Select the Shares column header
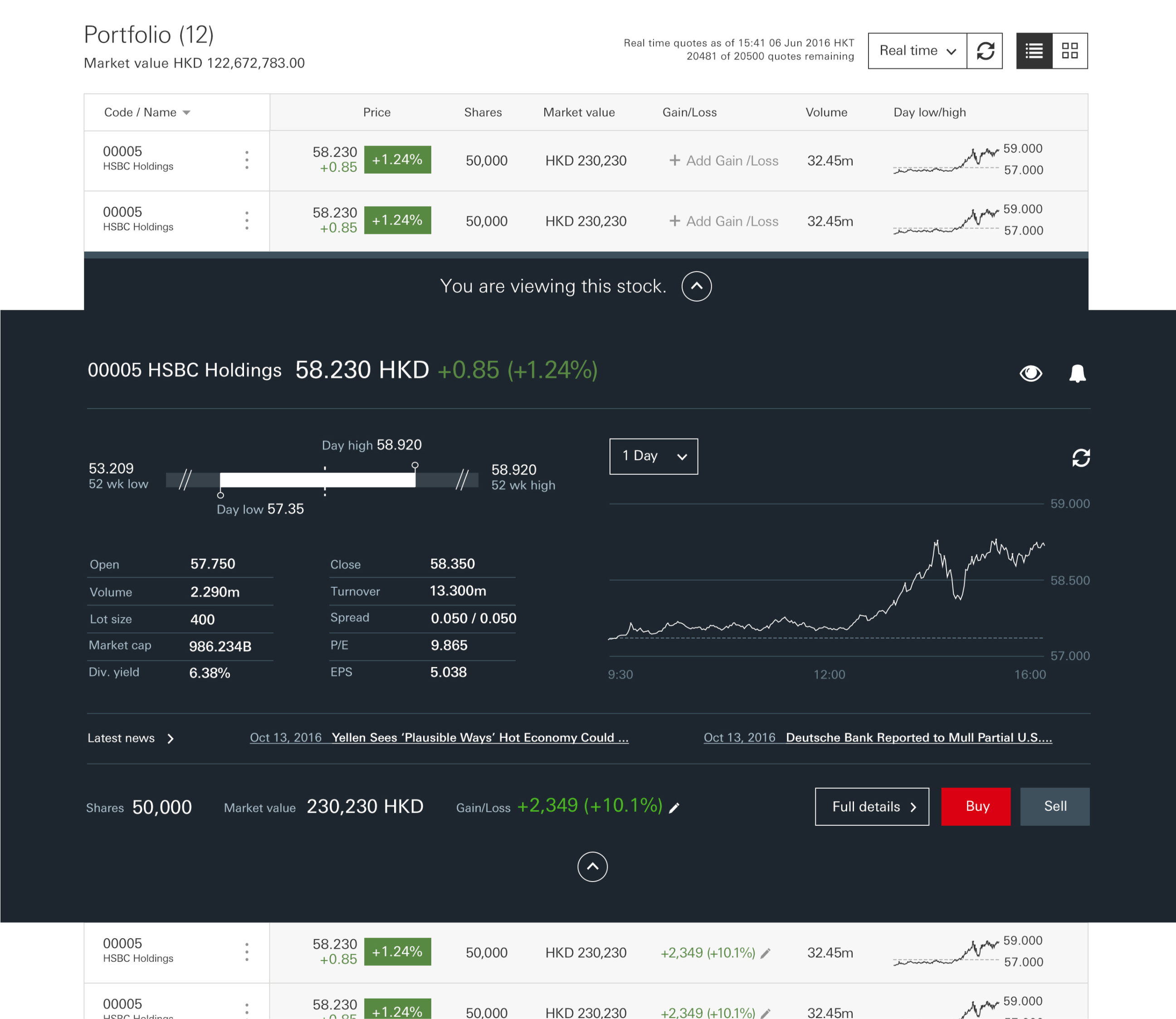Screen dimensions: 1176x1019 point(483,112)
